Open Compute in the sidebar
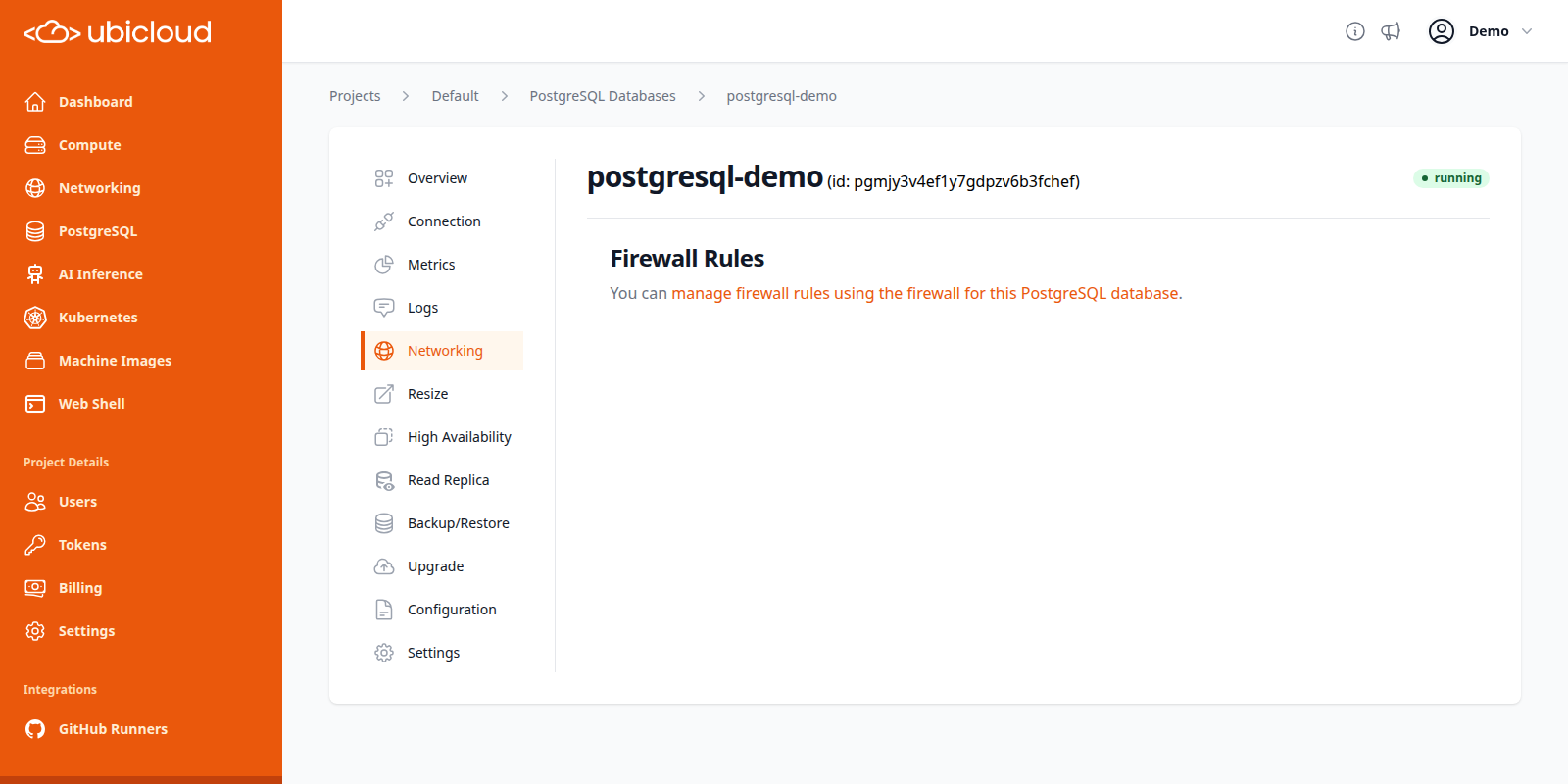This screenshot has width=1568, height=784. 141,145
